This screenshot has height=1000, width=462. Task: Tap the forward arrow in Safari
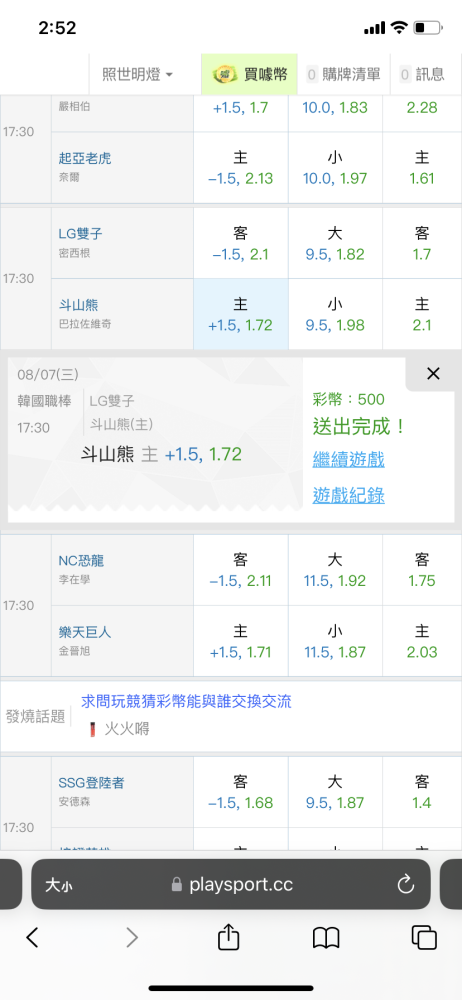pos(132,937)
